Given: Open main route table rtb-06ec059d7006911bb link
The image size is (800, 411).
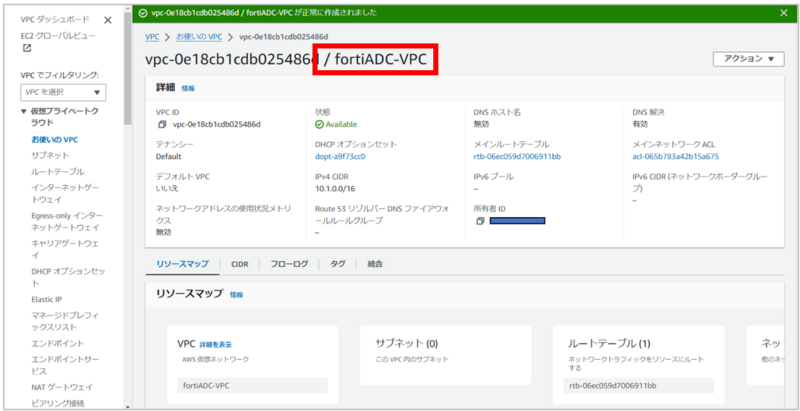Looking at the screenshot, I should point(517,157).
